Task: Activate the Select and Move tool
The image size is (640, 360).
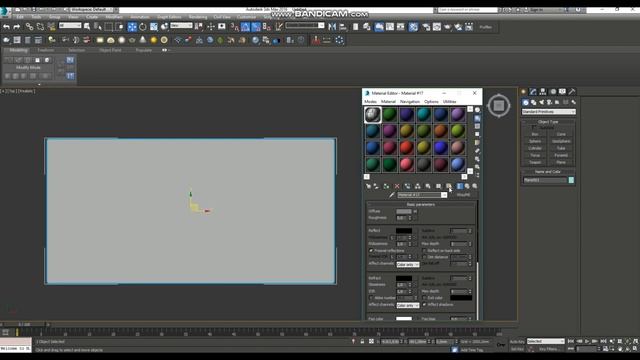Action: (x=132, y=27)
